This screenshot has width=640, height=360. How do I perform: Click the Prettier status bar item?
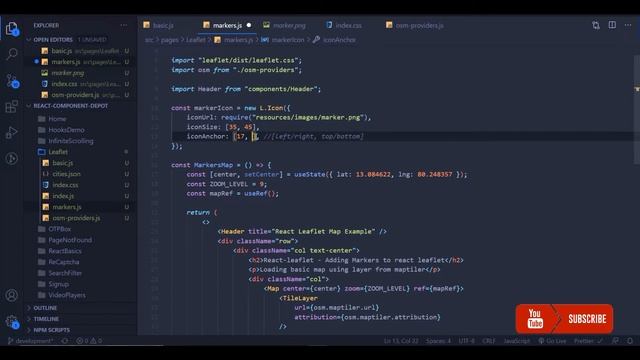(588, 340)
